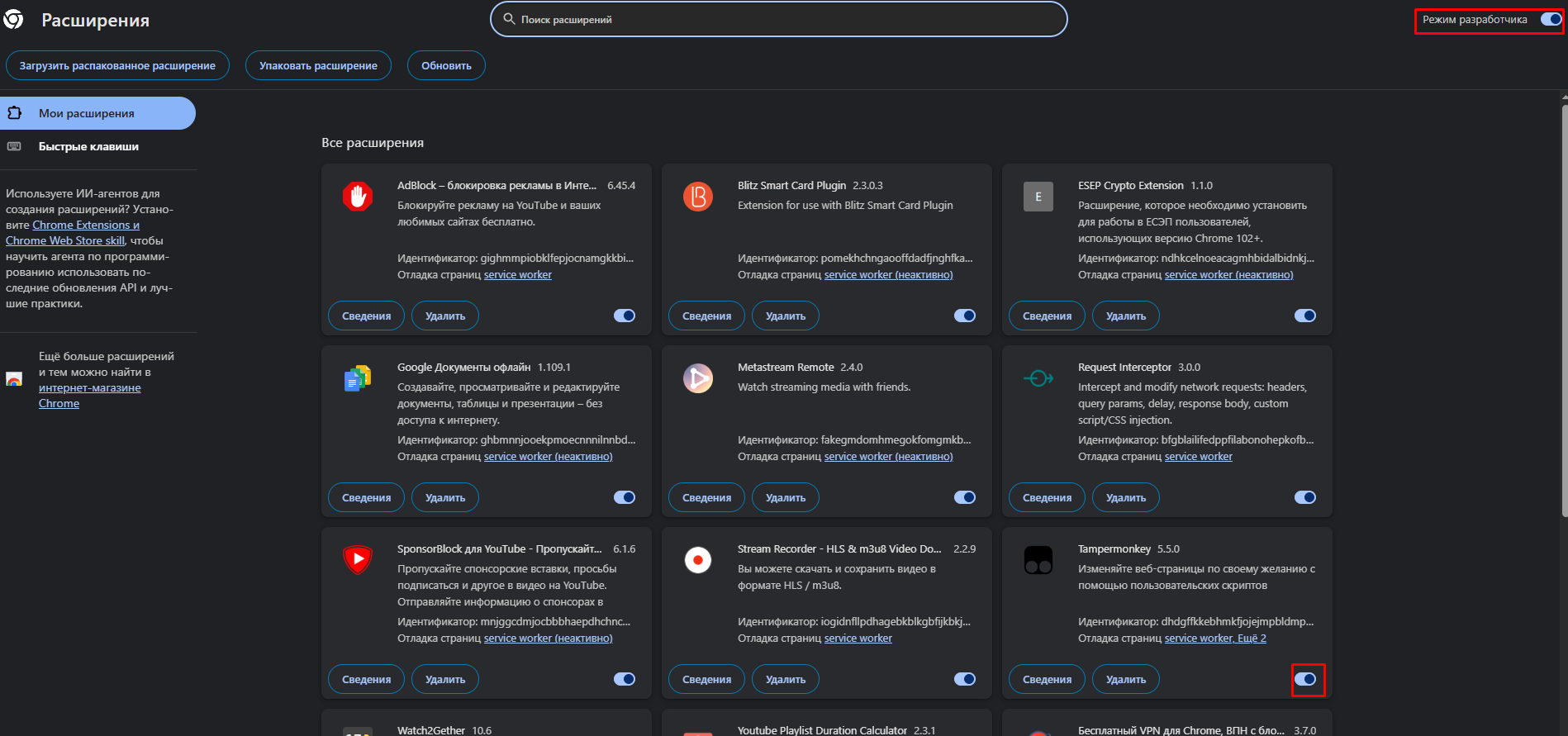Click the ESEP Crypto Extension icon
The height and width of the screenshot is (736, 1568).
tap(1038, 197)
